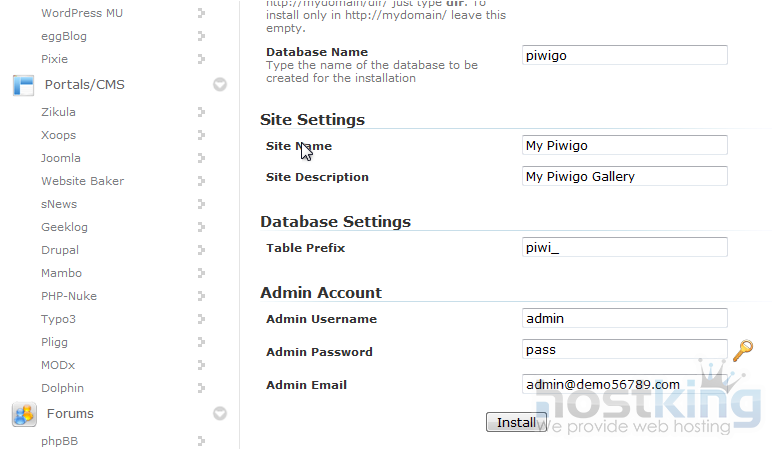
Task: Open Zikula in the sidebar
Action: [58, 112]
